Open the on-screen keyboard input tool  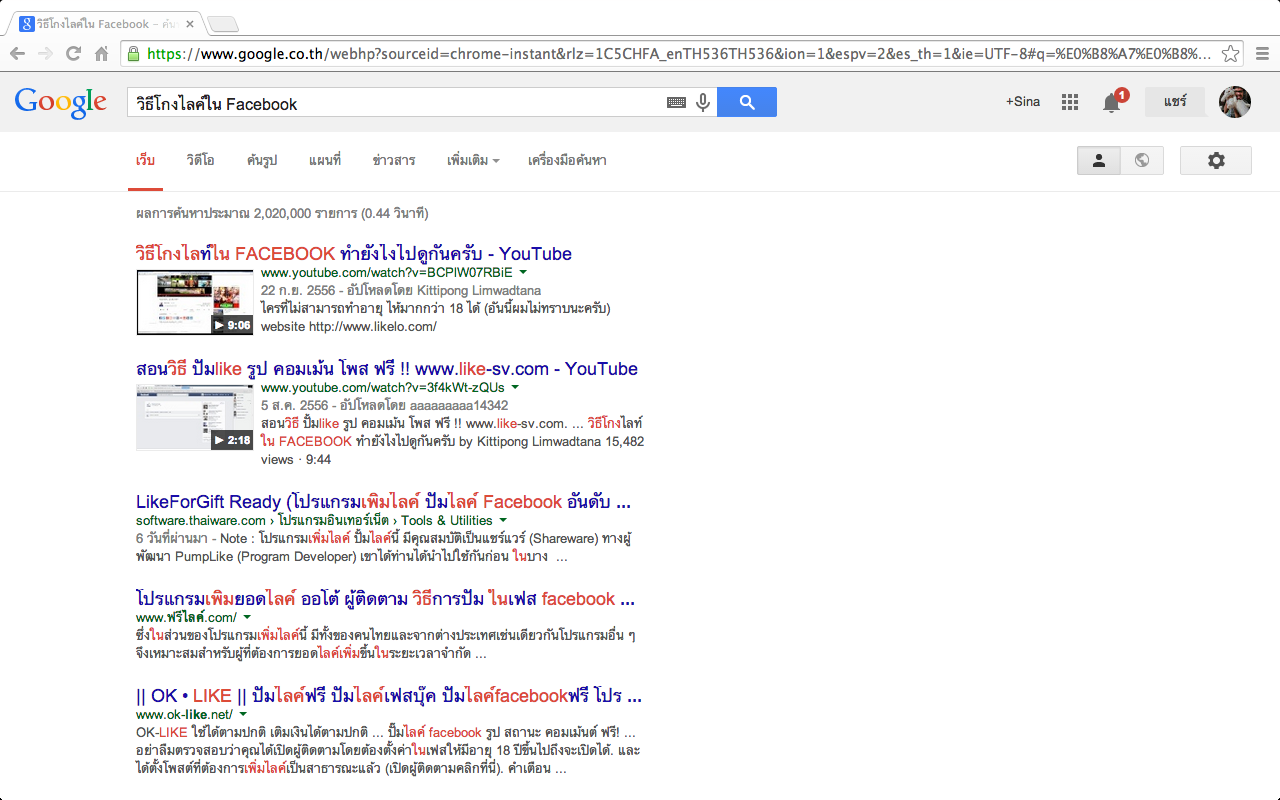(676, 102)
